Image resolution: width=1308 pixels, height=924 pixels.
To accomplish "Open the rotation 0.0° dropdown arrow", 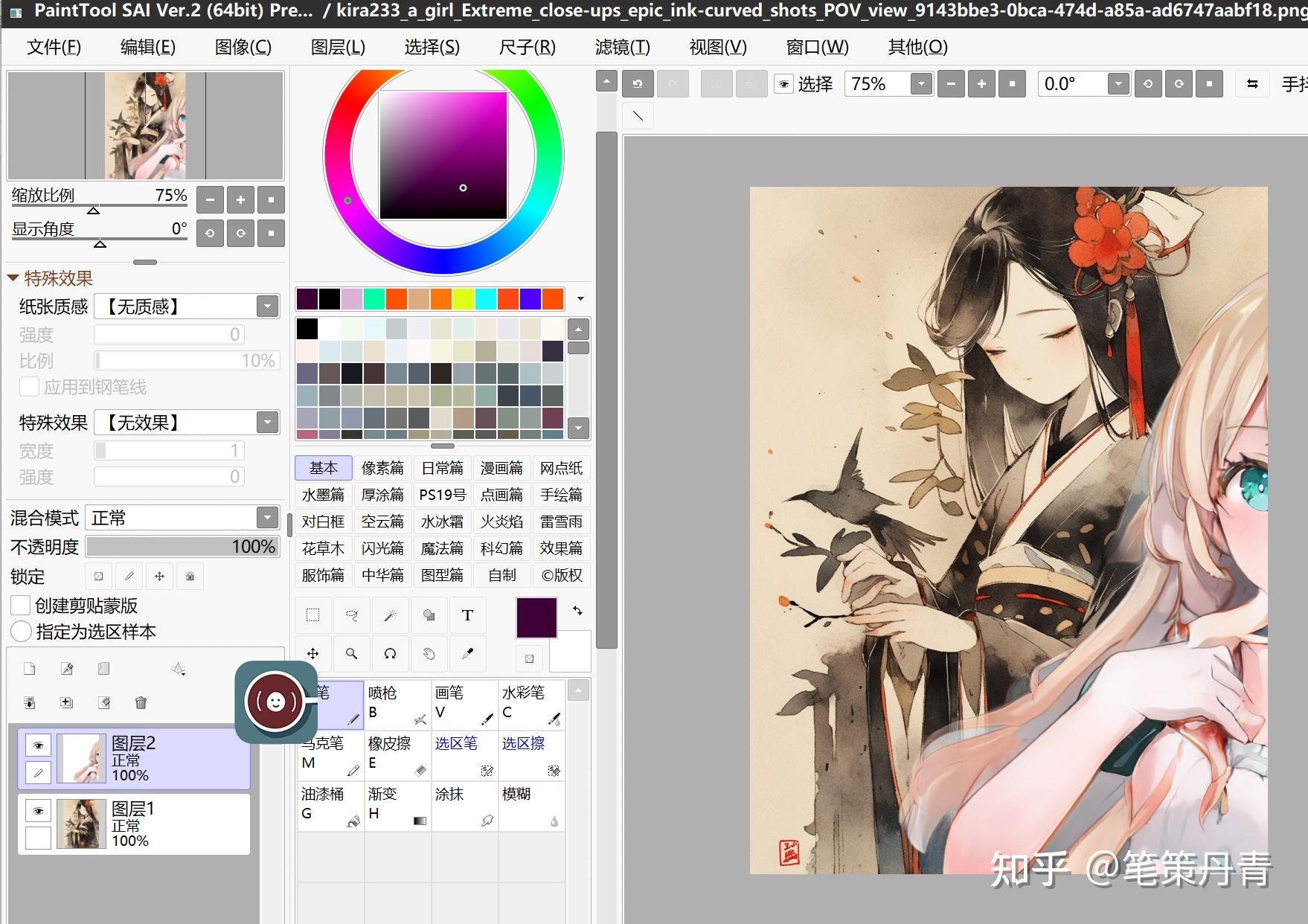I will 1118,84.
